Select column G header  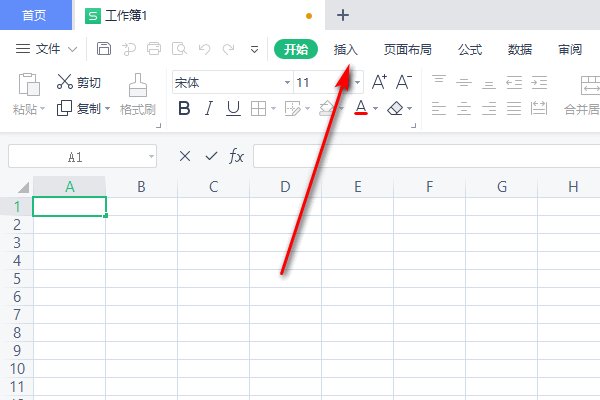coord(502,187)
